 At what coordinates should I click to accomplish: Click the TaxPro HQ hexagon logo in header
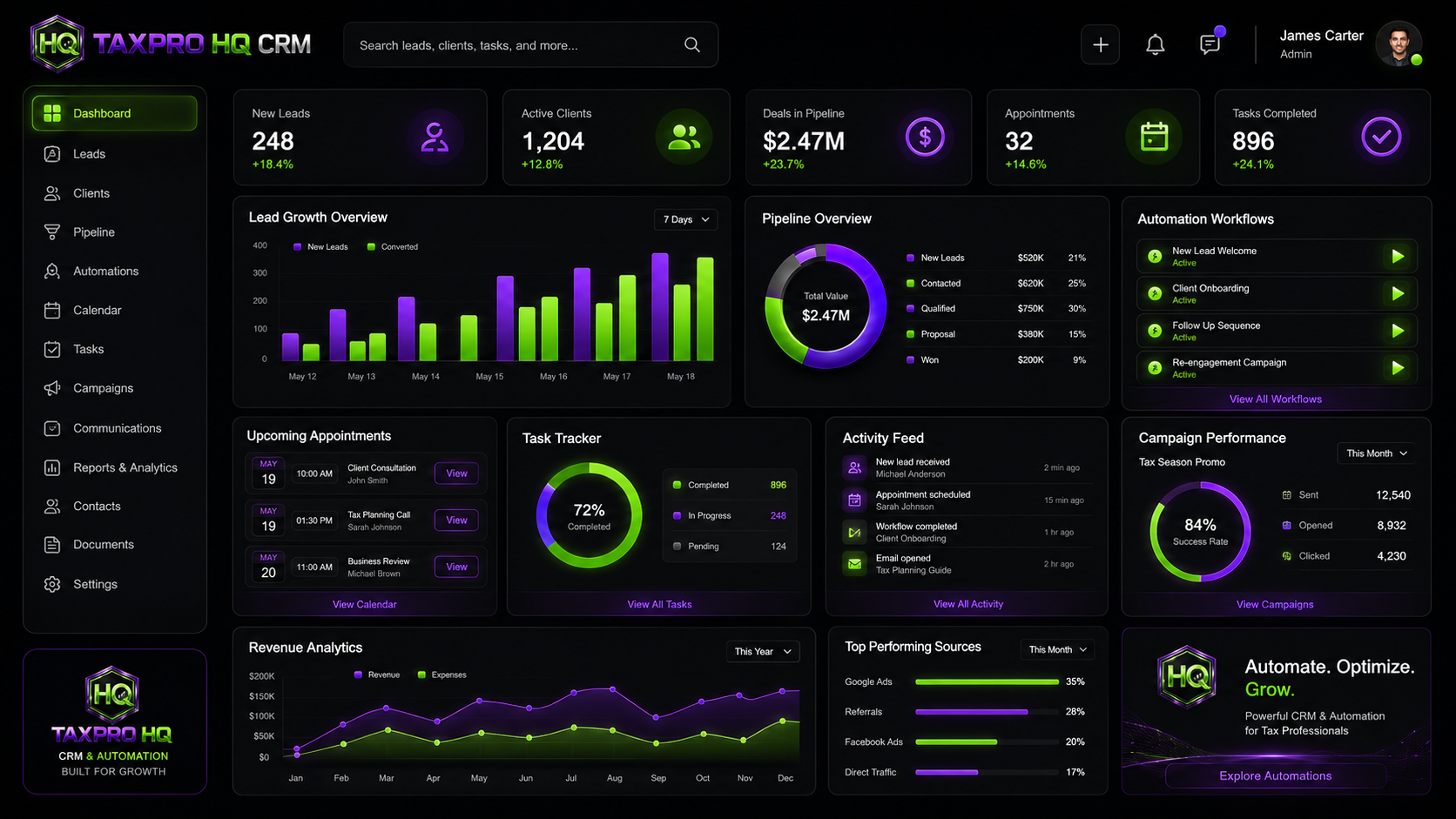[57, 43]
